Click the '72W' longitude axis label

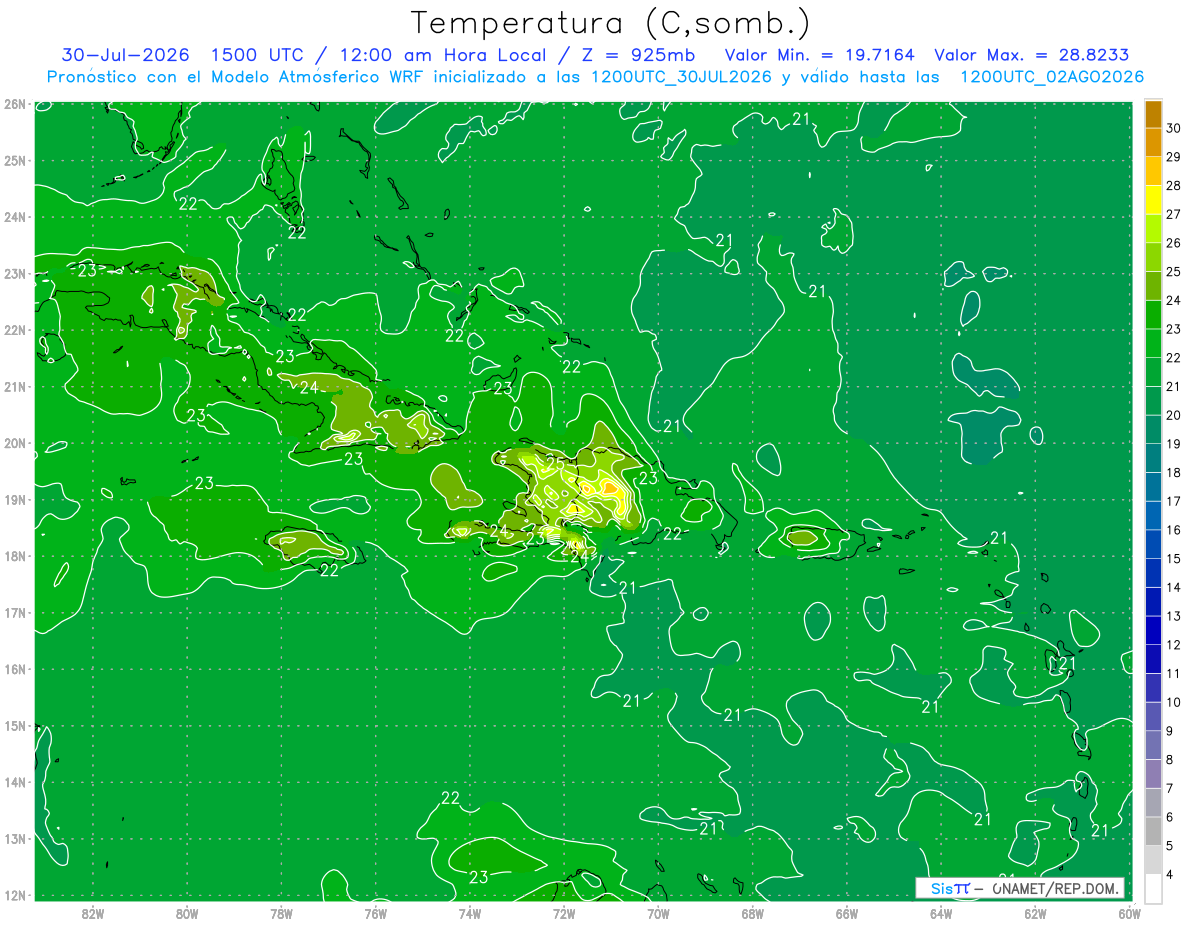click(x=564, y=913)
